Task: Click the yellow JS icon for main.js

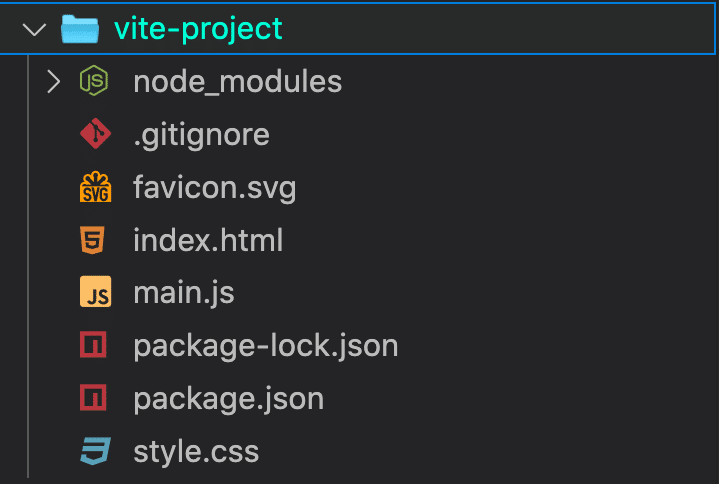Action: click(95, 292)
